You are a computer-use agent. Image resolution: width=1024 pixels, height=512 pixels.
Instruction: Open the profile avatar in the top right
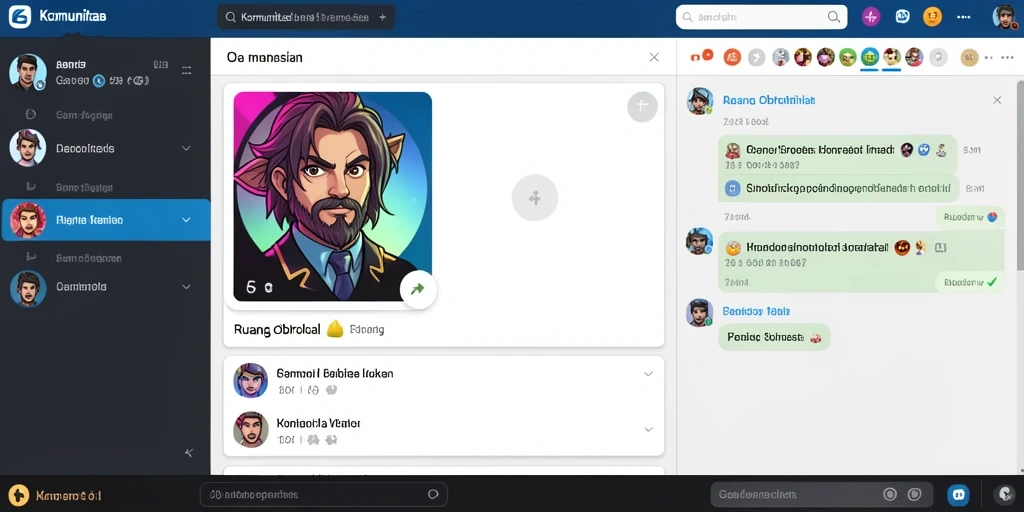pos(1004,17)
